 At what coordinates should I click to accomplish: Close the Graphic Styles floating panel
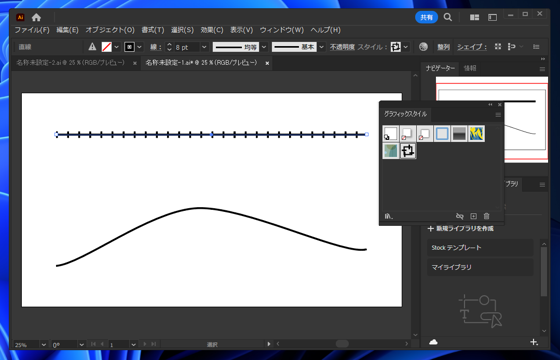pos(500,105)
